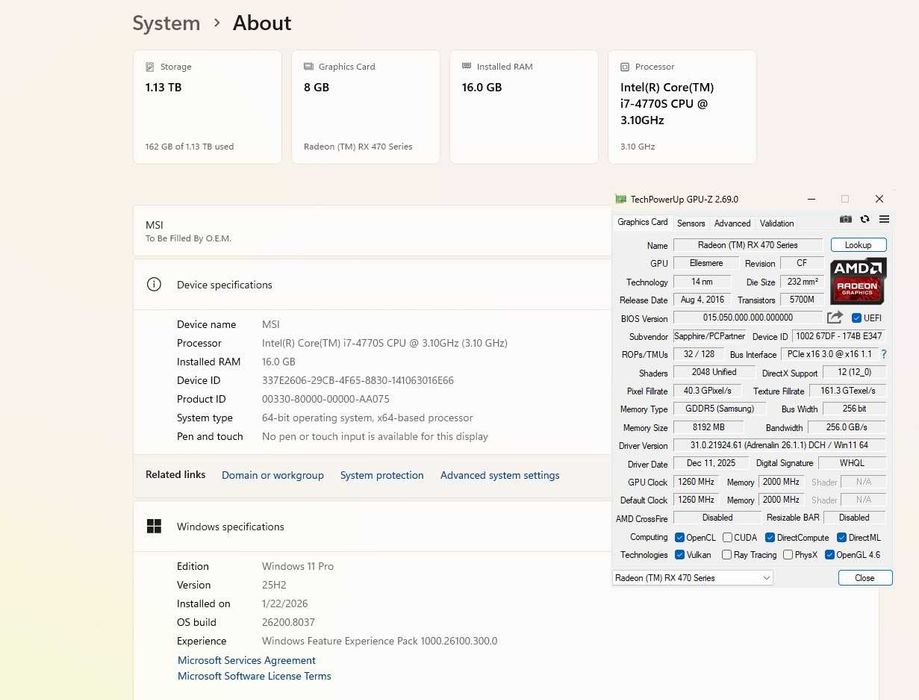
Task: Toggle the OpenCL checkbox
Action: coord(679,537)
